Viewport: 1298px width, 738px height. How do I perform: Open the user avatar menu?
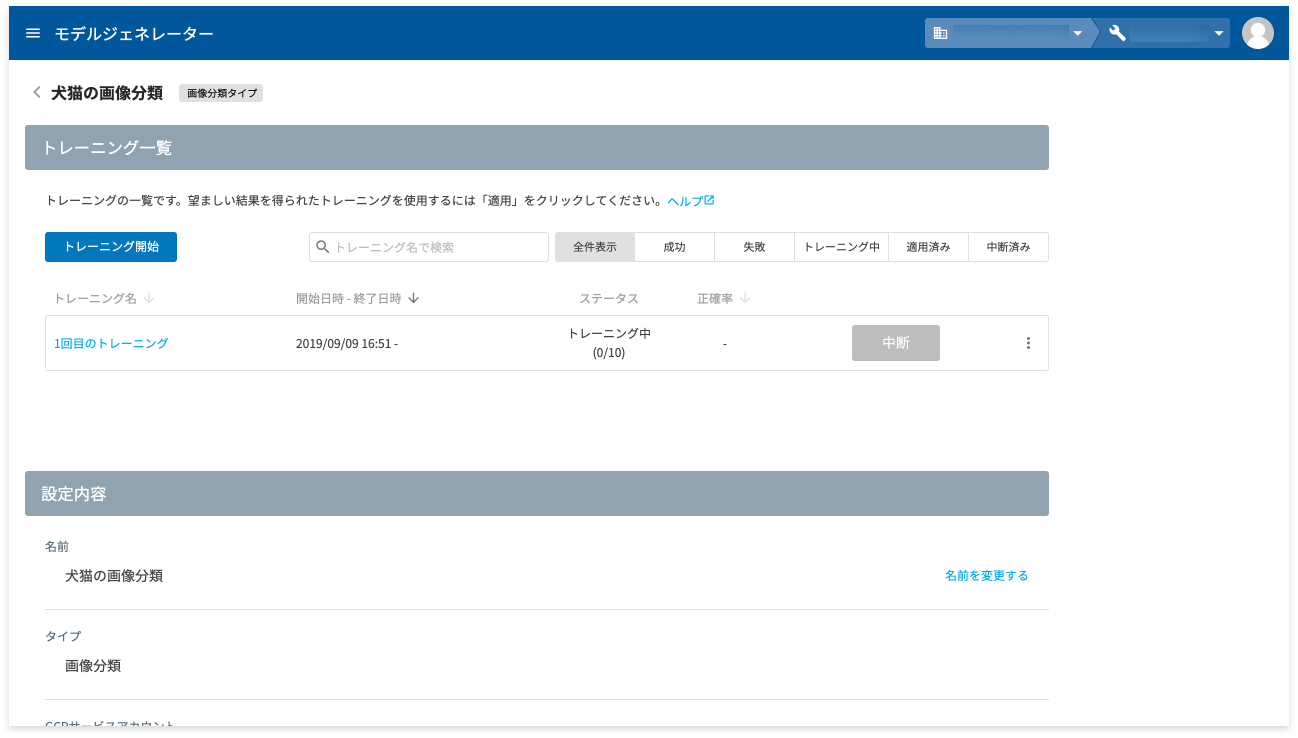point(1257,33)
